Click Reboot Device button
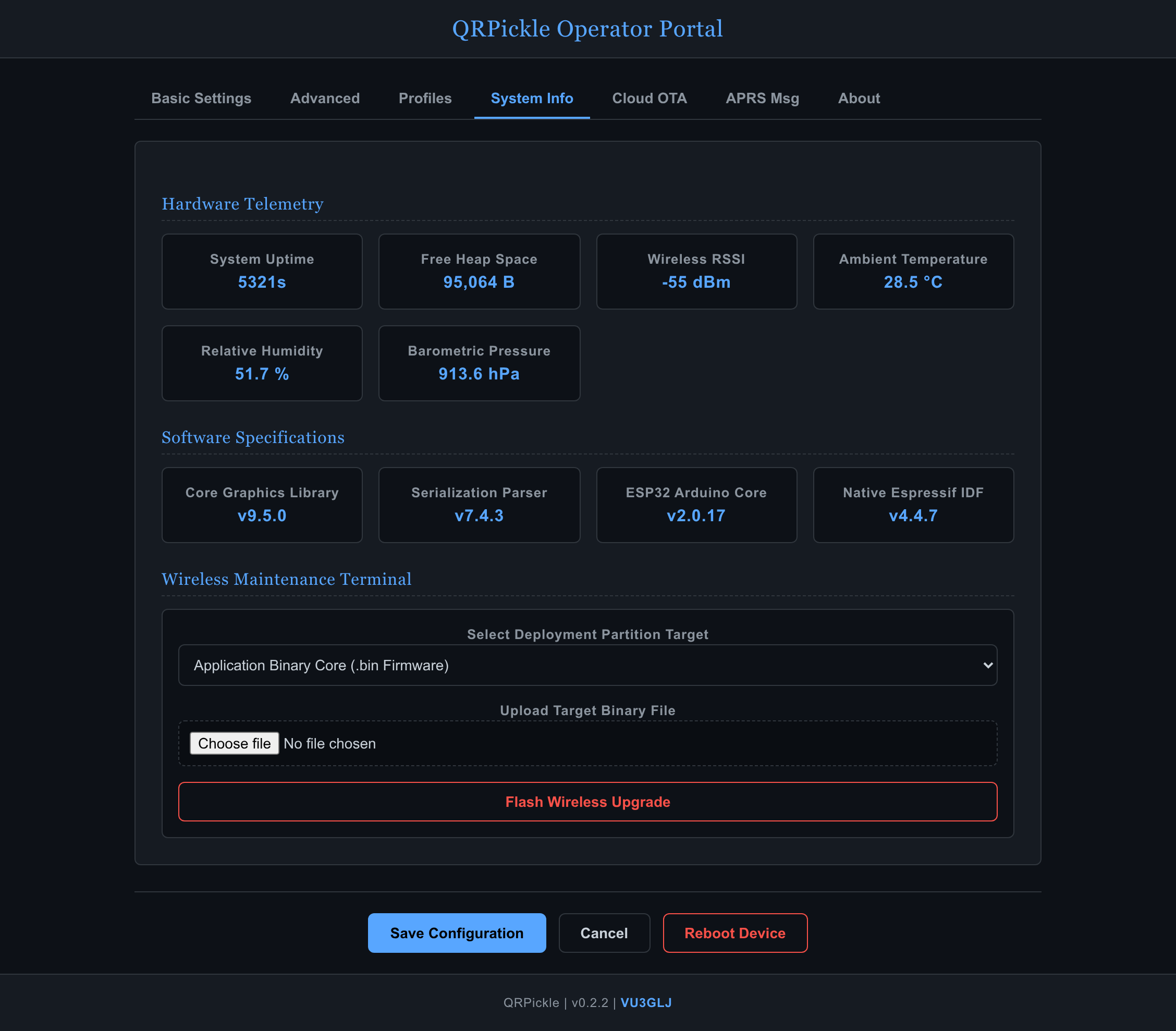The height and width of the screenshot is (1031, 1176). click(x=734, y=932)
